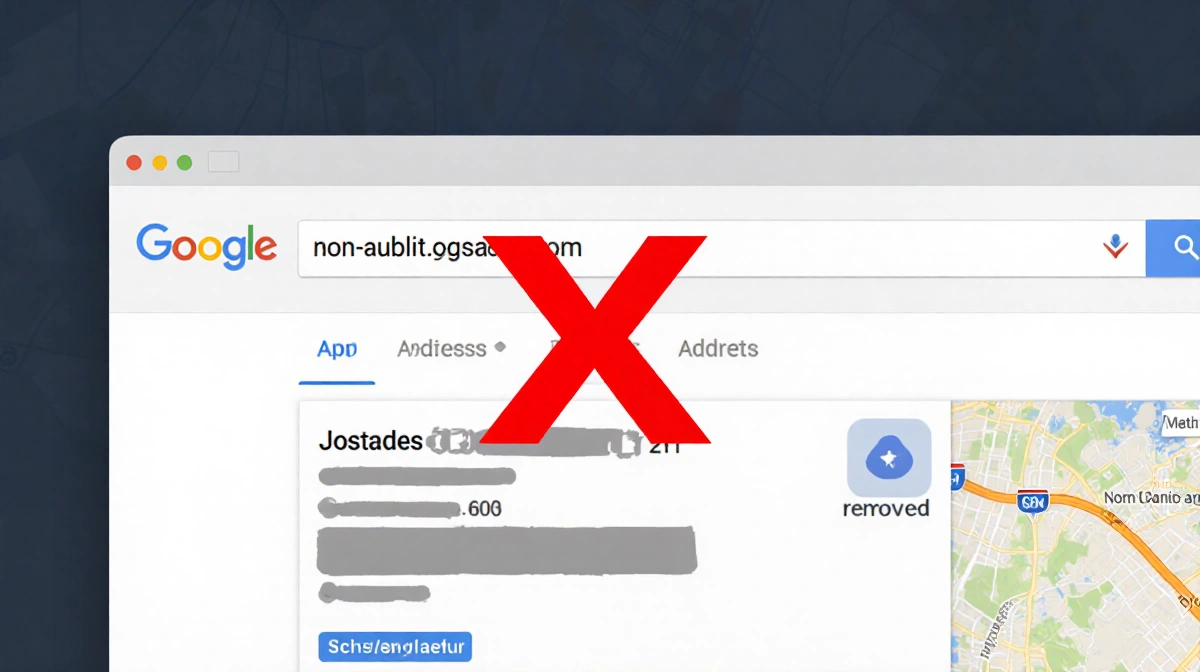The width and height of the screenshot is (1200, 672).
Task: Click the map preview beside the result
Action: click(1076, 536)
